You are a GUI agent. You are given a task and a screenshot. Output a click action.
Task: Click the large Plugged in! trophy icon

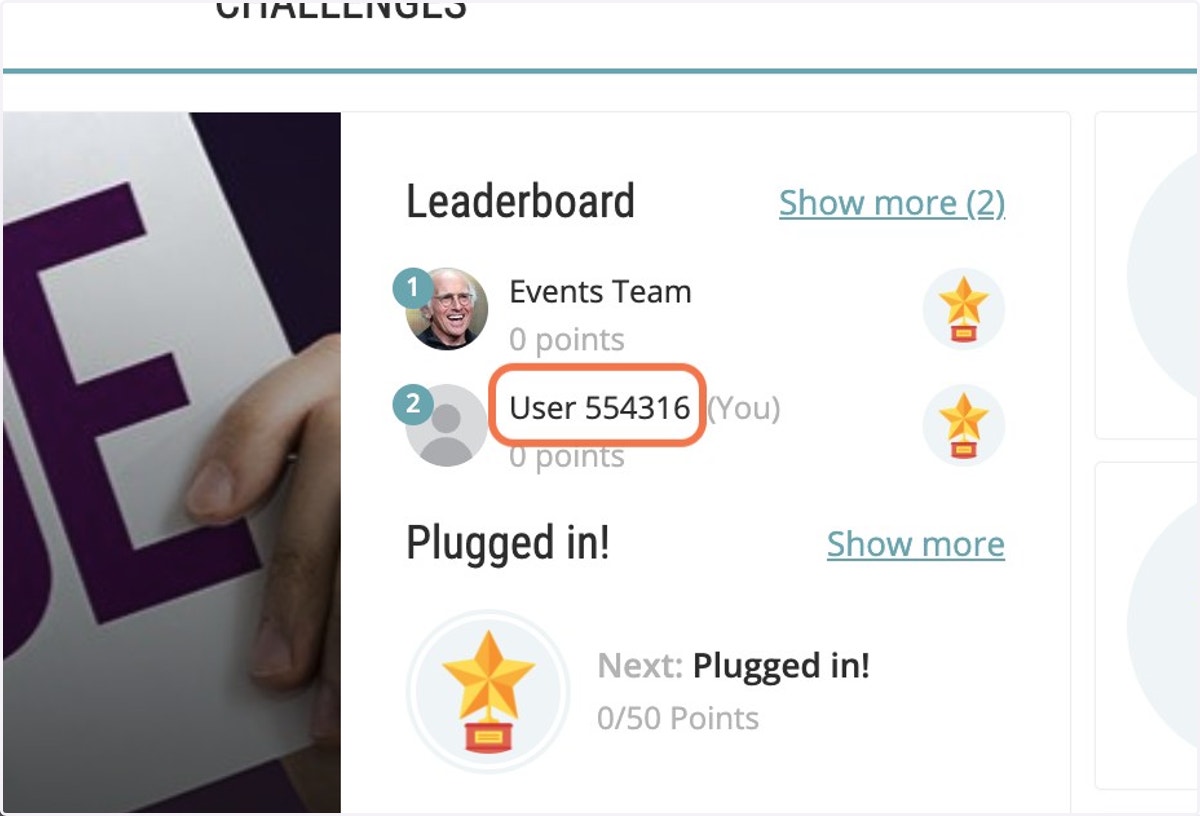point(488,691)
